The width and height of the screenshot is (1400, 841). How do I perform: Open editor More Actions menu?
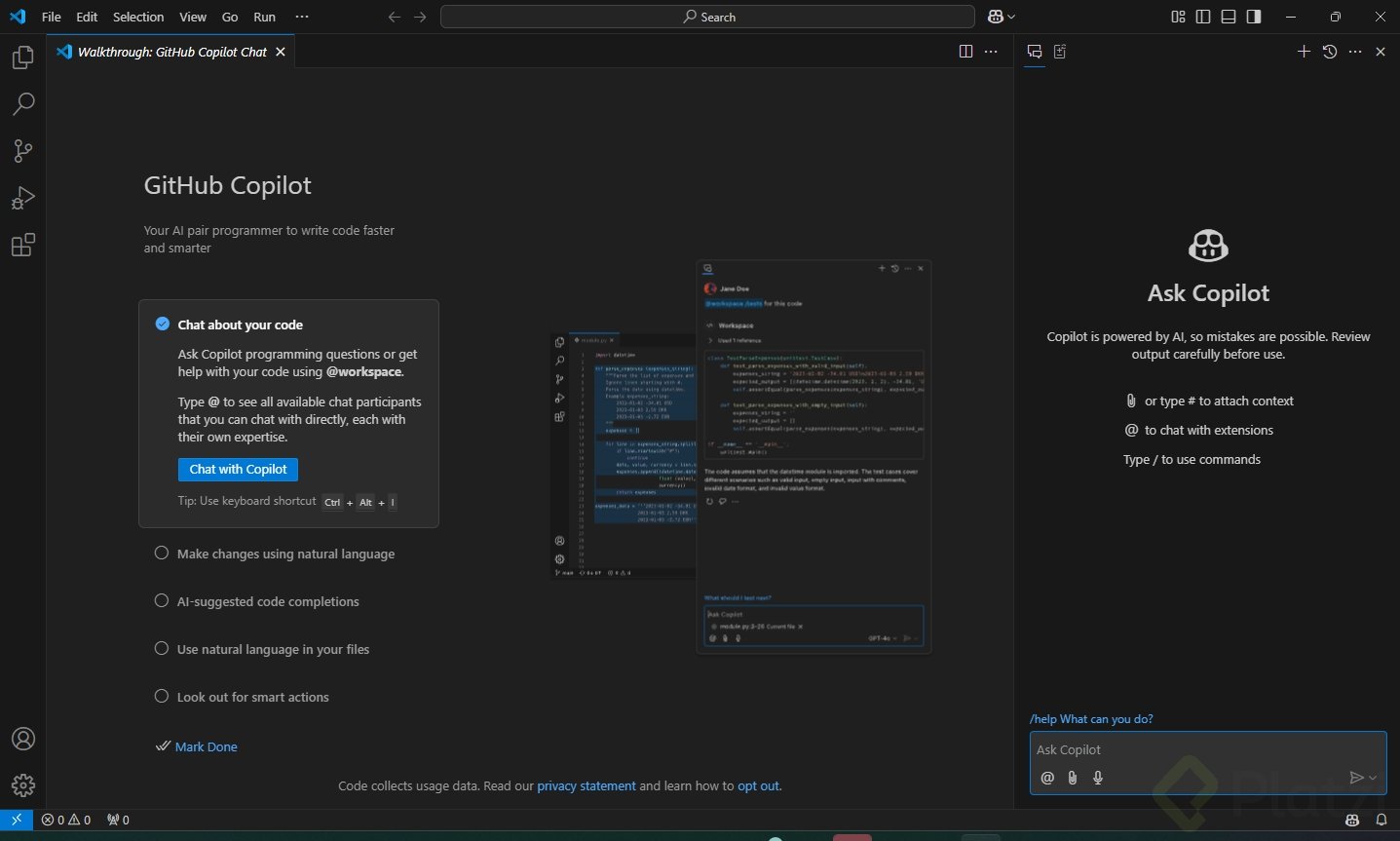pos(991,52)
